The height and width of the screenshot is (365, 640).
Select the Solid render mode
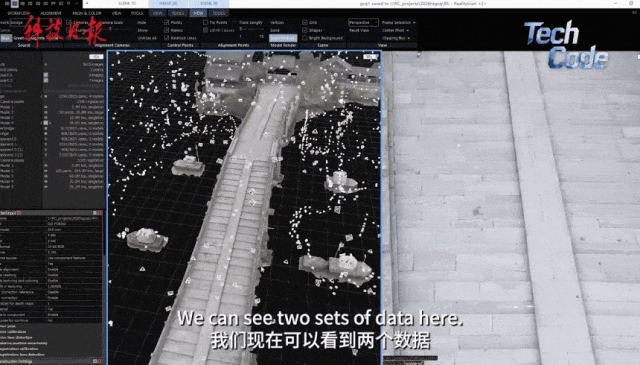click(x=275, y=30)
